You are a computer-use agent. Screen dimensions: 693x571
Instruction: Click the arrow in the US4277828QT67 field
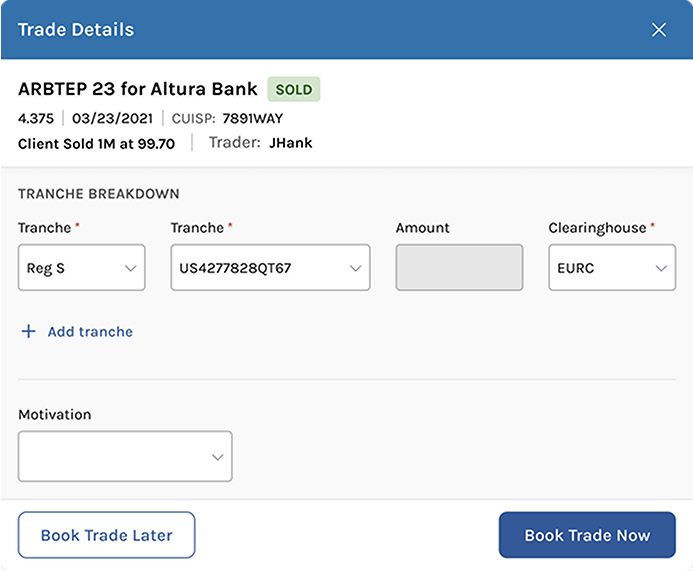355,268
